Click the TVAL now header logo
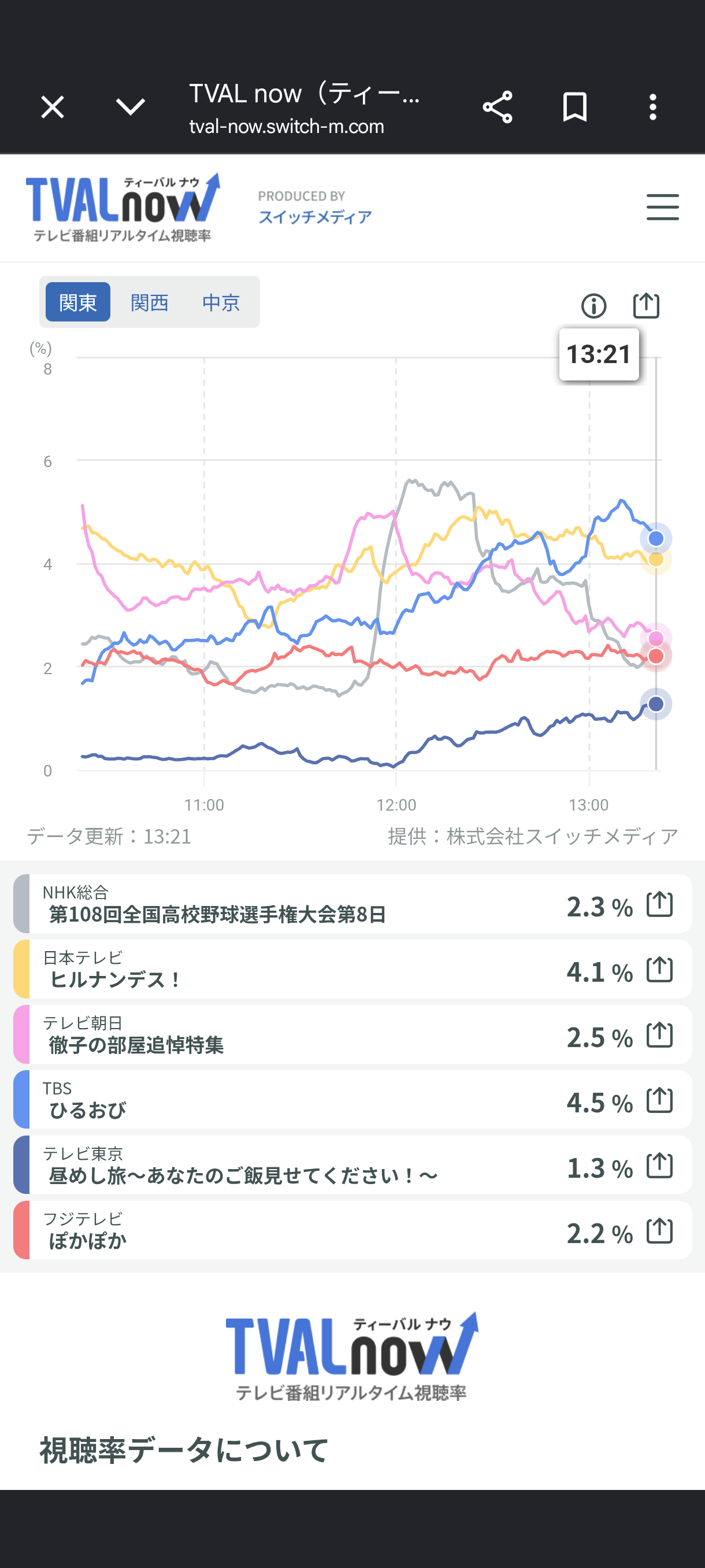Screen dimensions: 705x1568 coord(123,207)
